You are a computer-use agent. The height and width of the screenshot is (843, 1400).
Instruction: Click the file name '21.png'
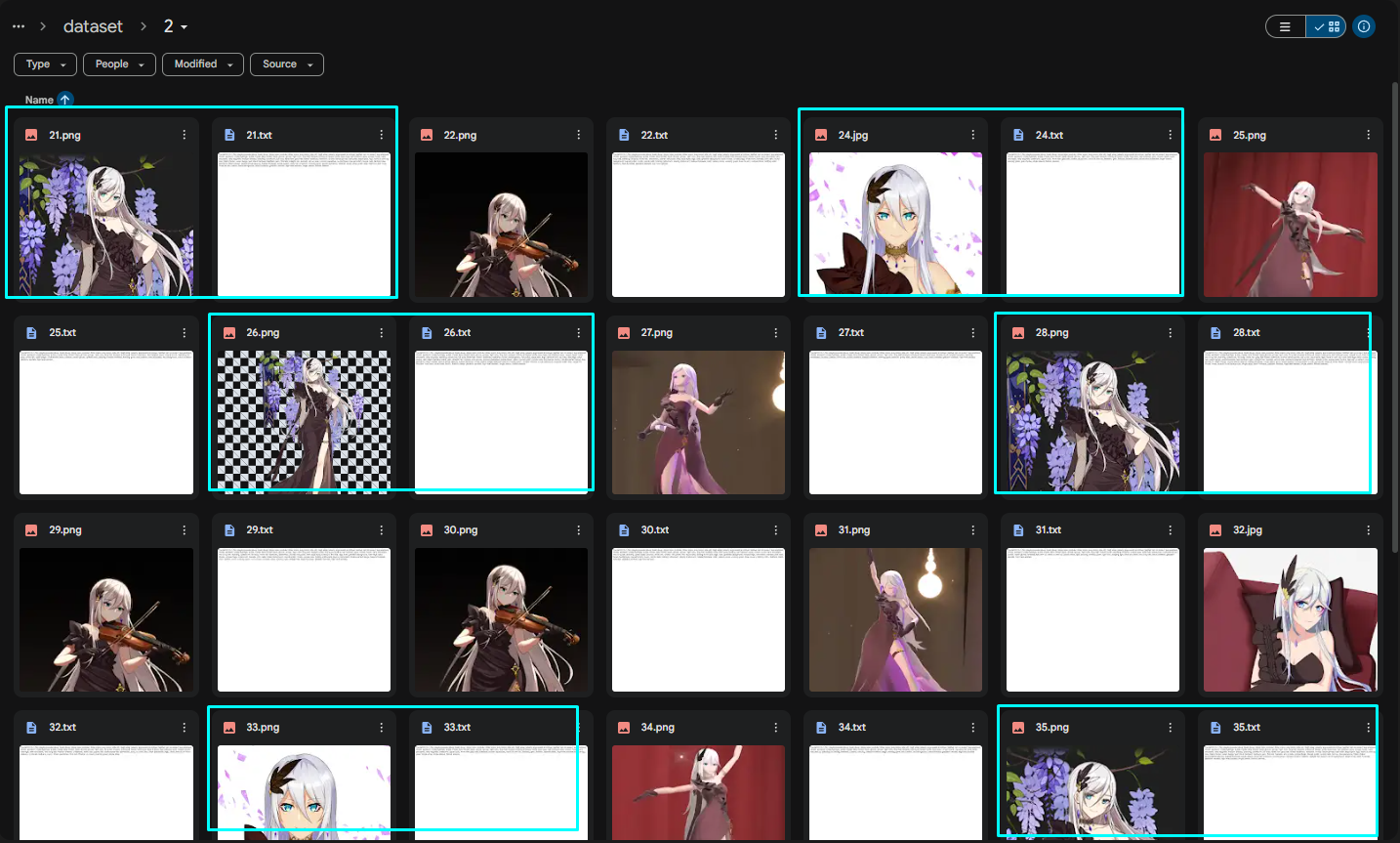[64, 136]
